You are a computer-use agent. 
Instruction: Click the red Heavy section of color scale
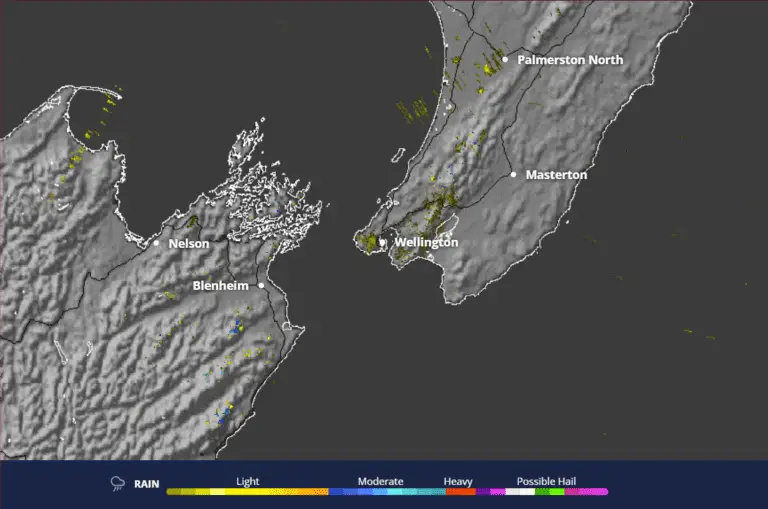[x=460, y=491]
